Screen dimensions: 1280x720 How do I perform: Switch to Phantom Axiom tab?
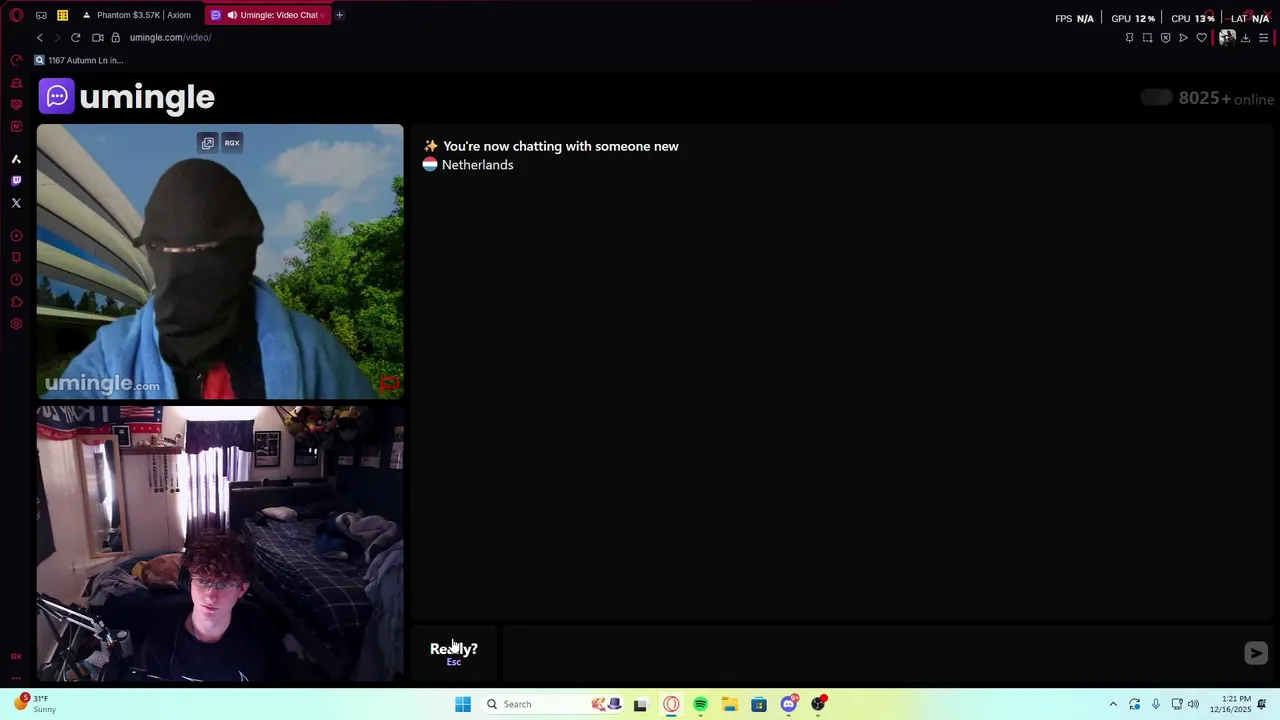click(137, 15)
